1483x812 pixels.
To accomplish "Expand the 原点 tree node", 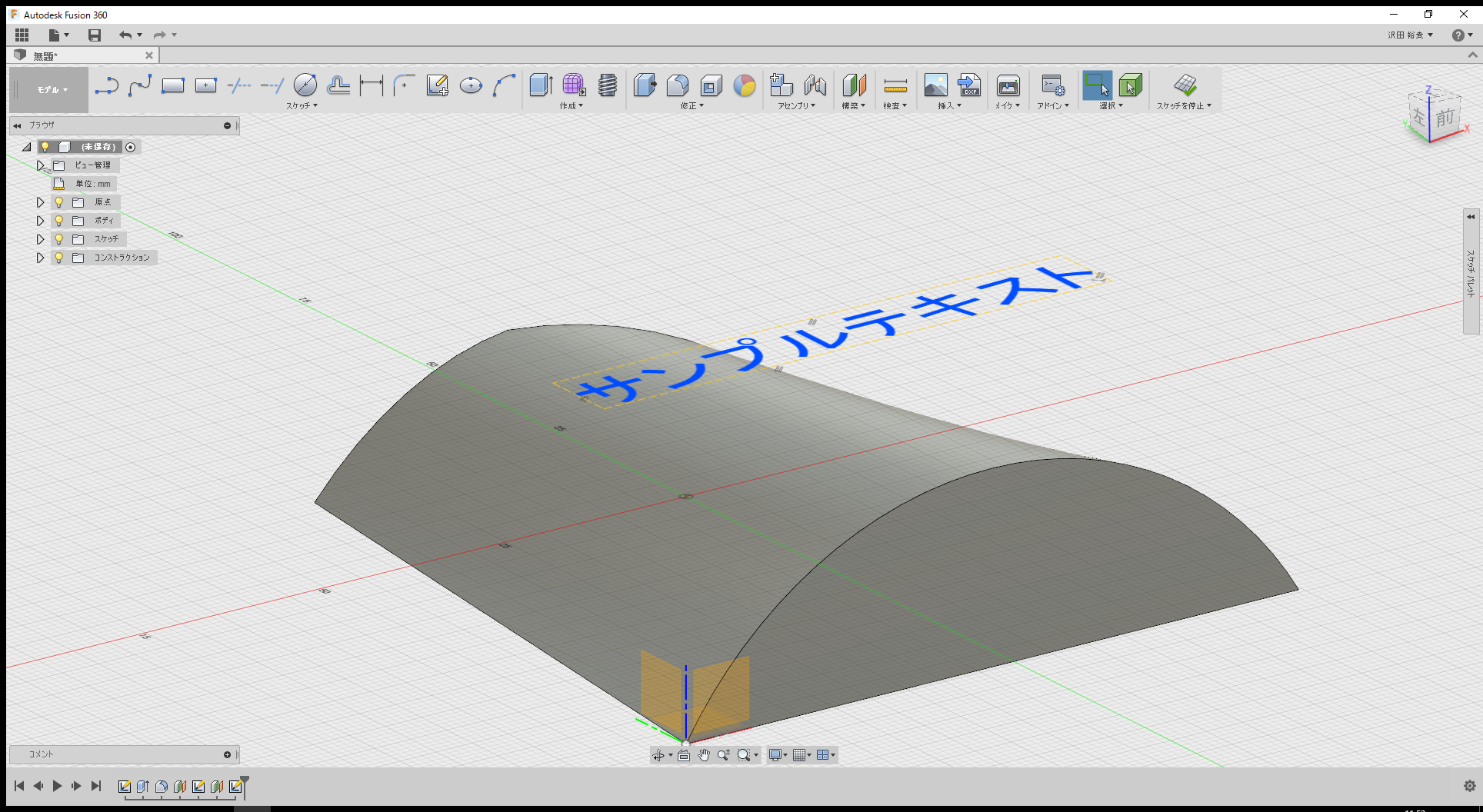I will point(41,202).
